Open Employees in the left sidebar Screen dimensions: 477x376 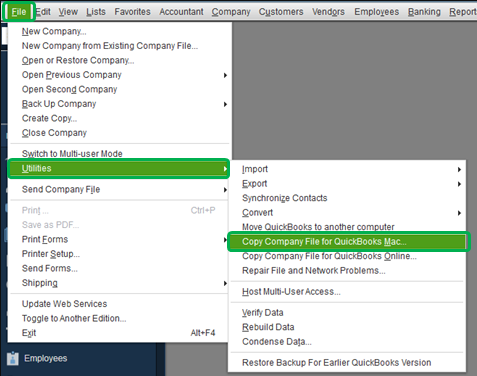46,358
